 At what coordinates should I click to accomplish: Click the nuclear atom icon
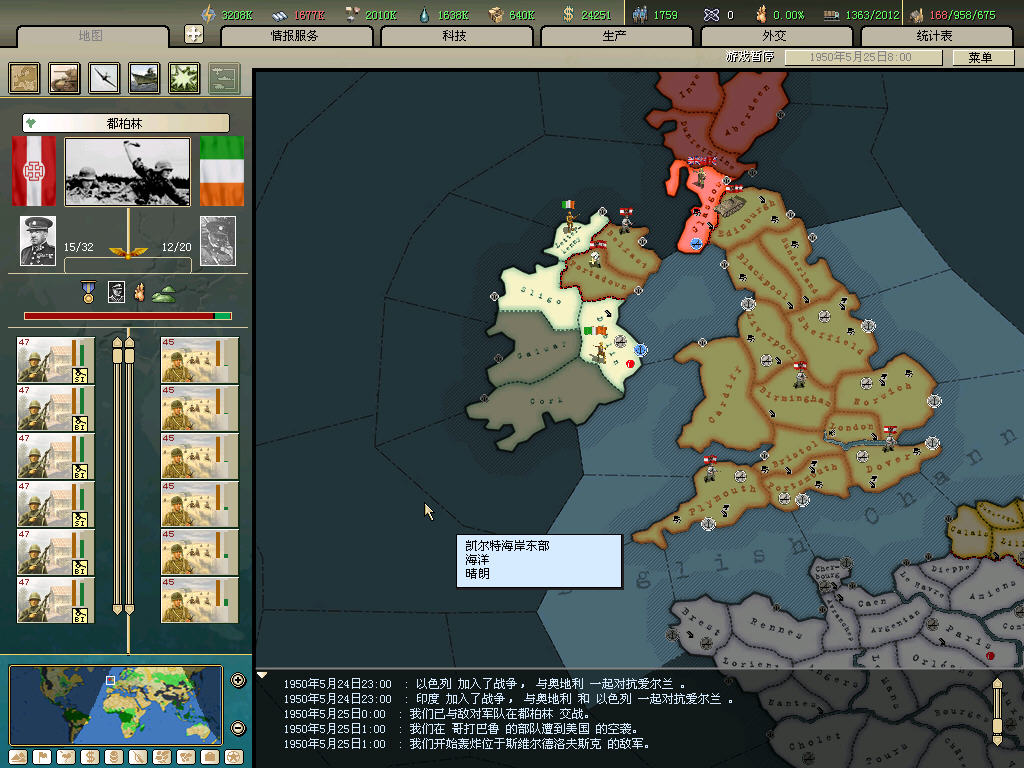click(711, 14)
